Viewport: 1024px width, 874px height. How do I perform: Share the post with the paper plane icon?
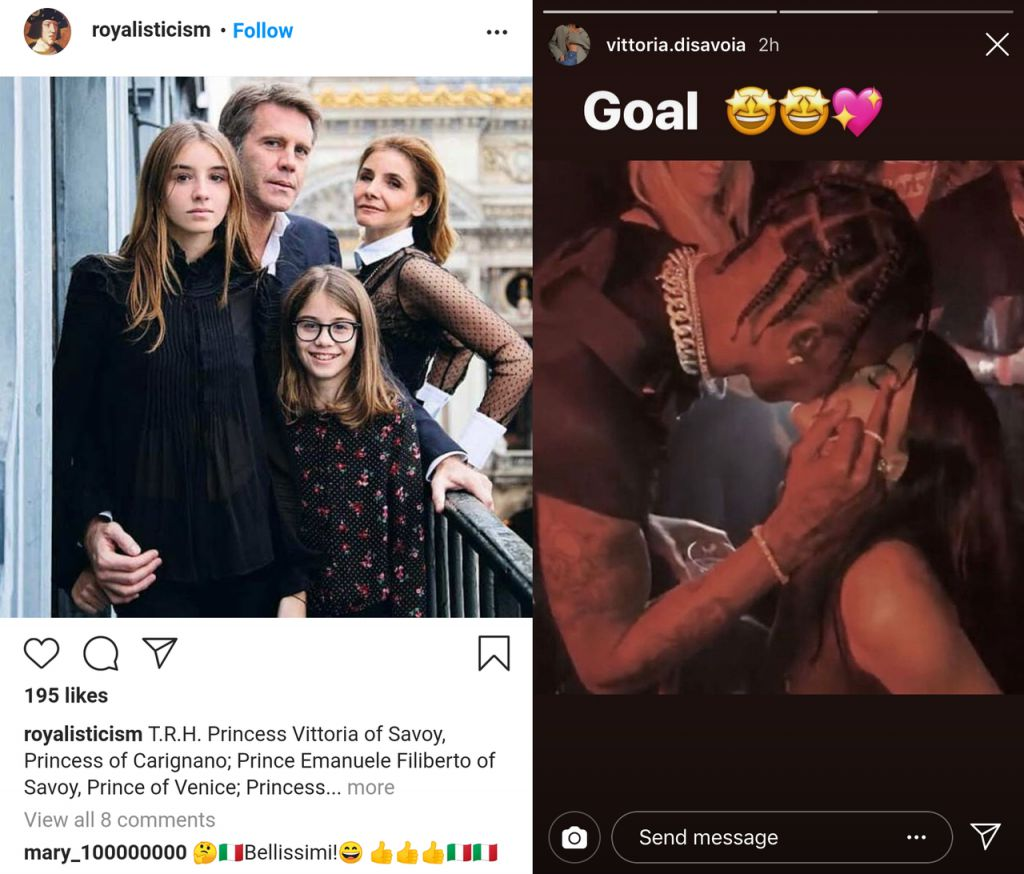[x=159, y=652]
